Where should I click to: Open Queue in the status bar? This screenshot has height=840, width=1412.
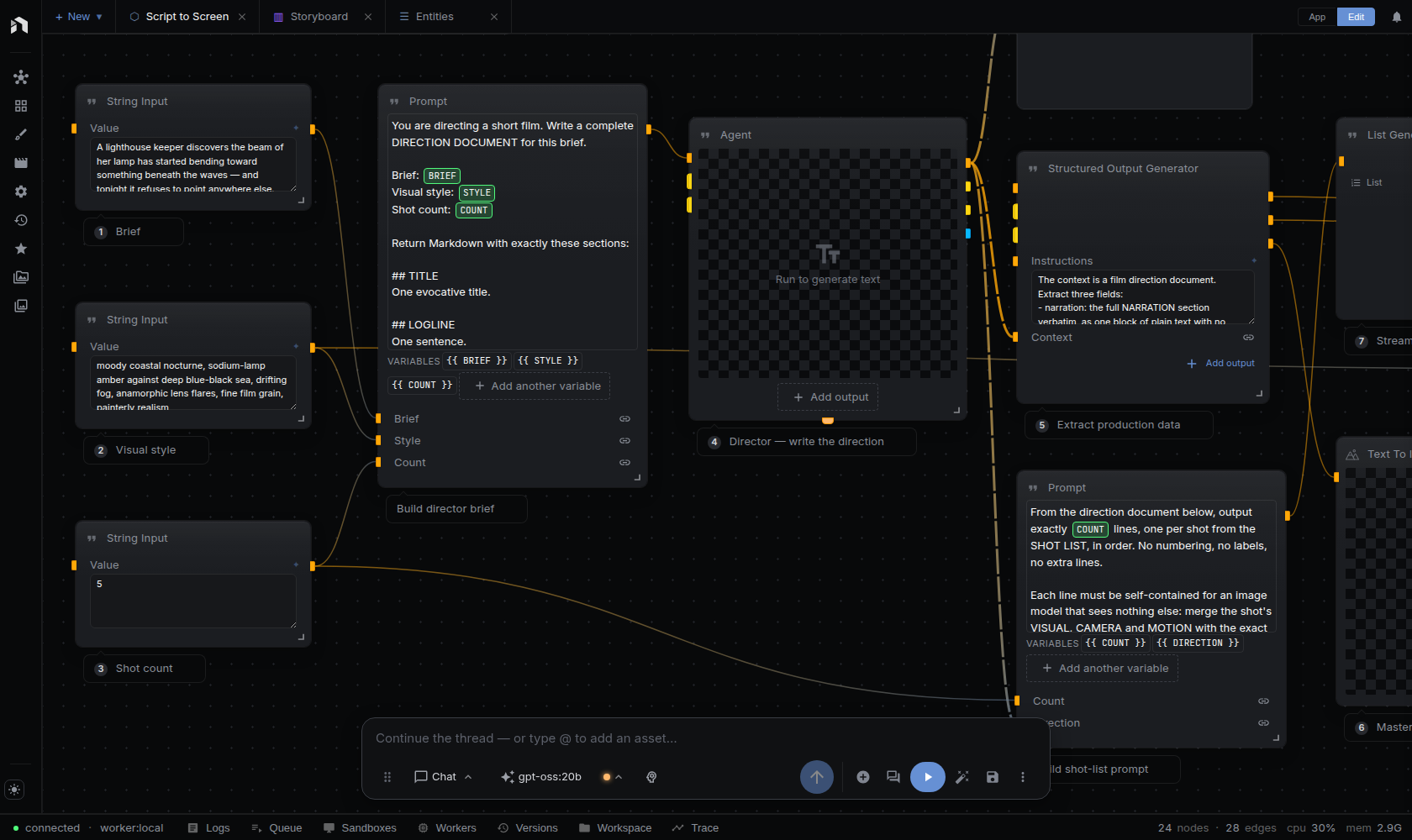(277, 828)
